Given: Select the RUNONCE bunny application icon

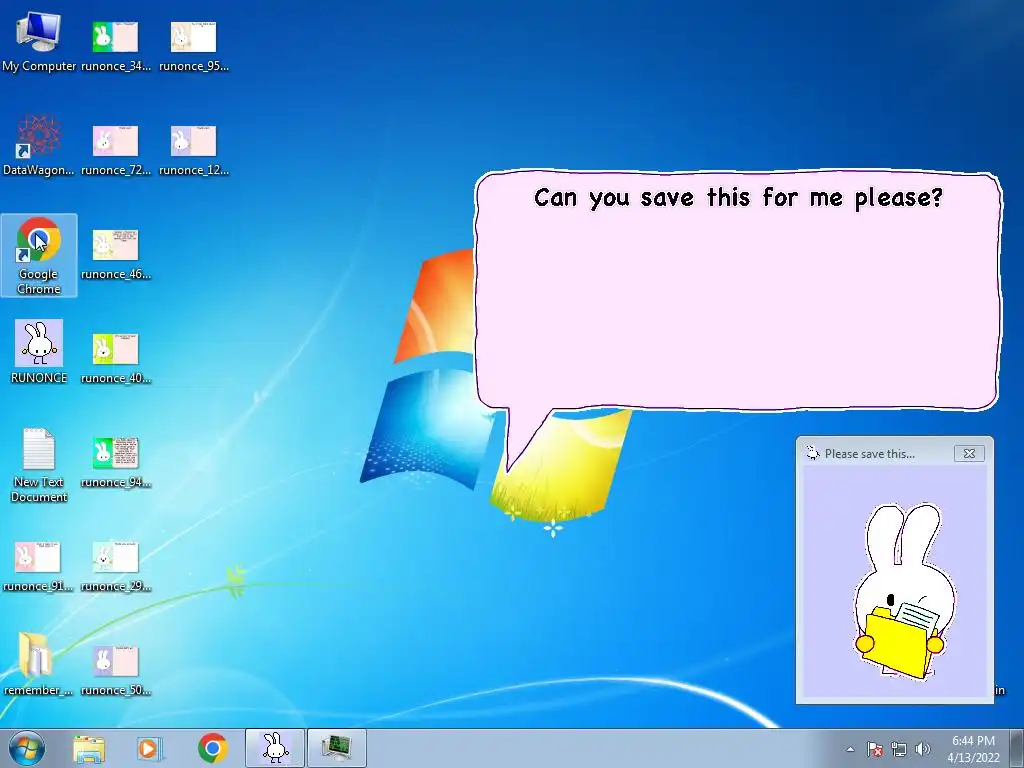Looking at the screenshot, I should pyautogui.click(x=39, y=351).
